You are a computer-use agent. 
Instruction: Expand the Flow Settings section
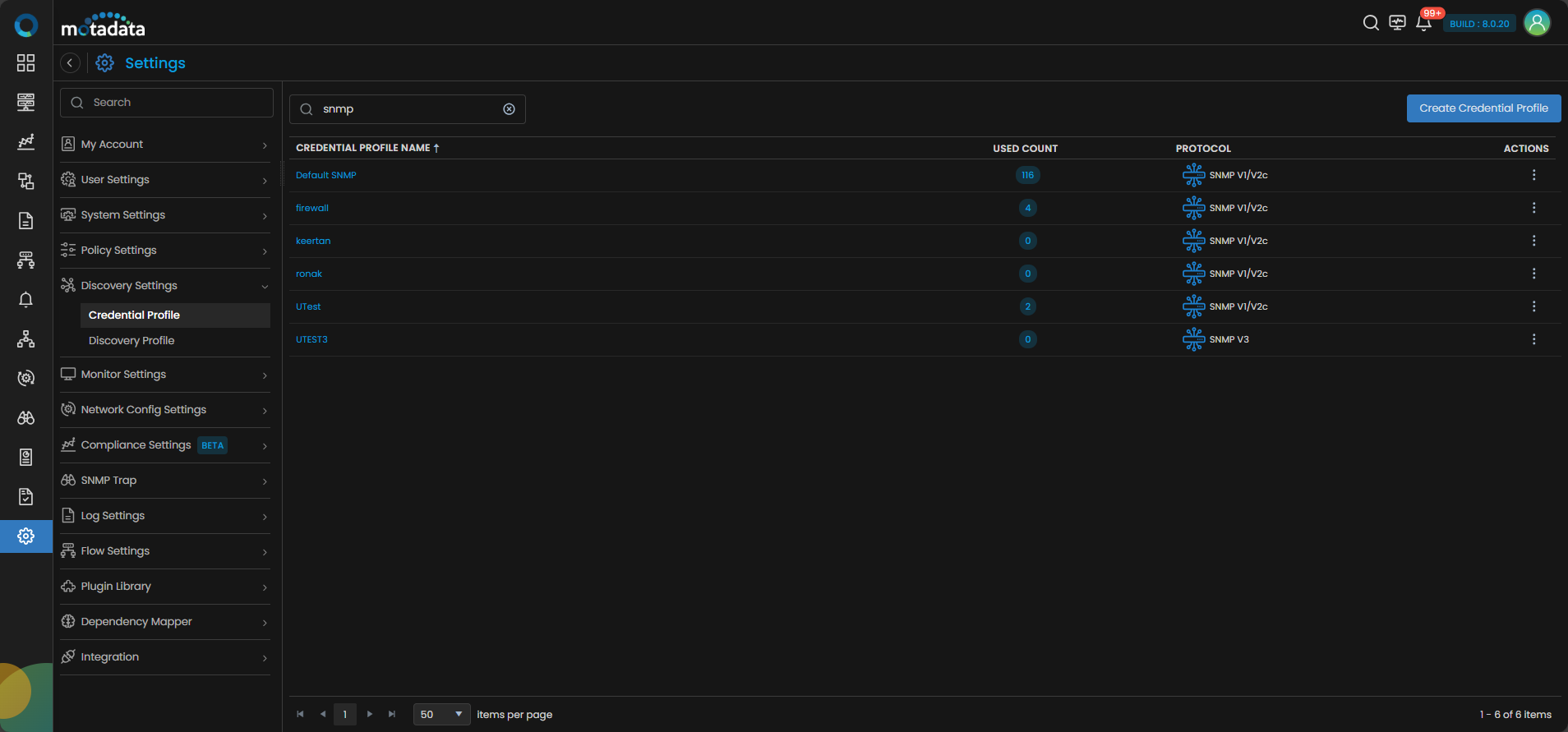click(165, 551)
